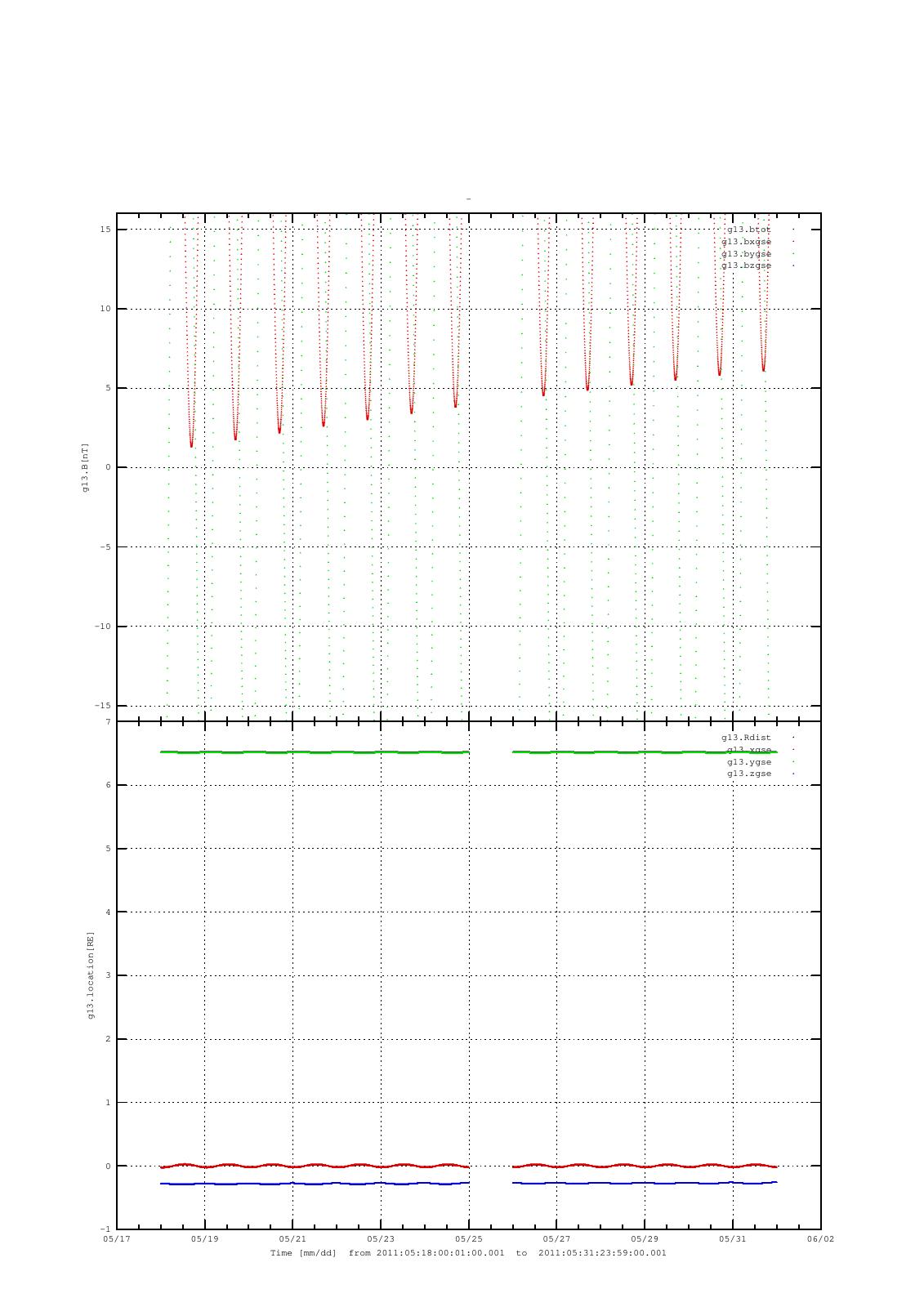Click the 7 tick on the location axis
This screenshot has height=1307, width=924.
(x=108, y=722)
